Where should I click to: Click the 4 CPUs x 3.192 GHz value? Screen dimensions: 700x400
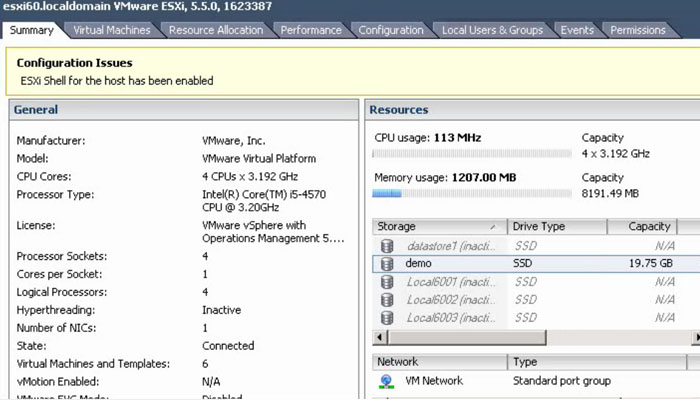pyautogui.click(x=250, y=176)
